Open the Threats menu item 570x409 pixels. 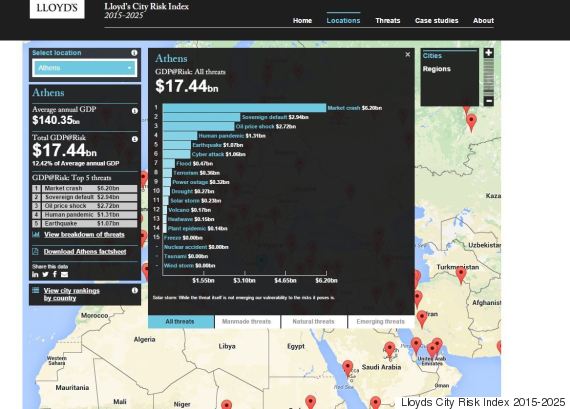click(388, 21)
